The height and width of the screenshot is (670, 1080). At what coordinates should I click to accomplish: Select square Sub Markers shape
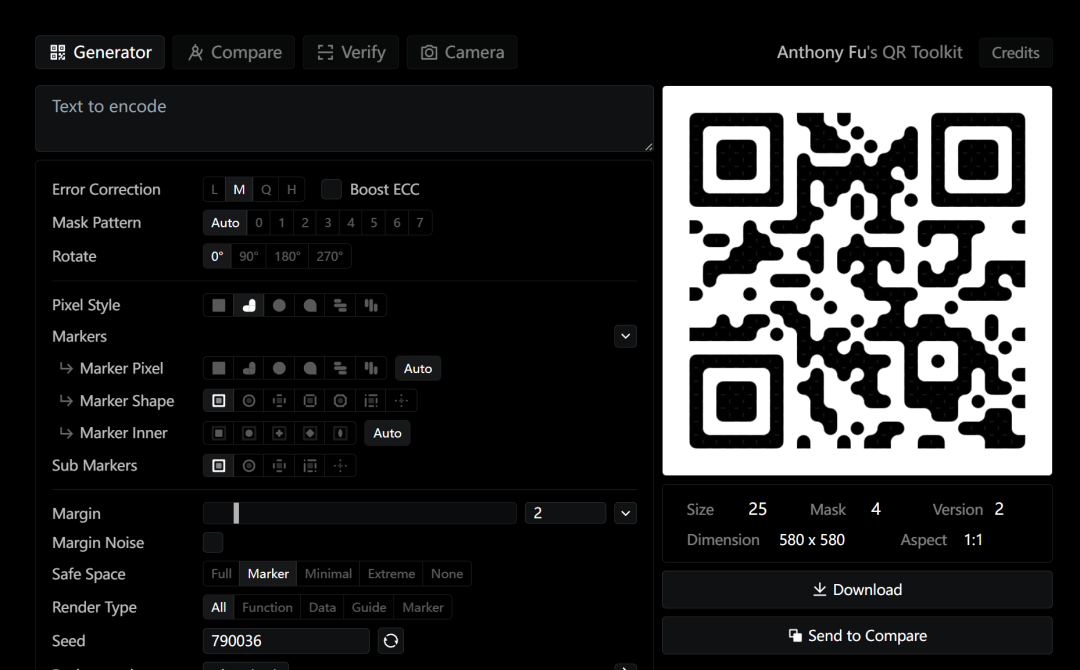pyautogui.click(x=218, y=465)
